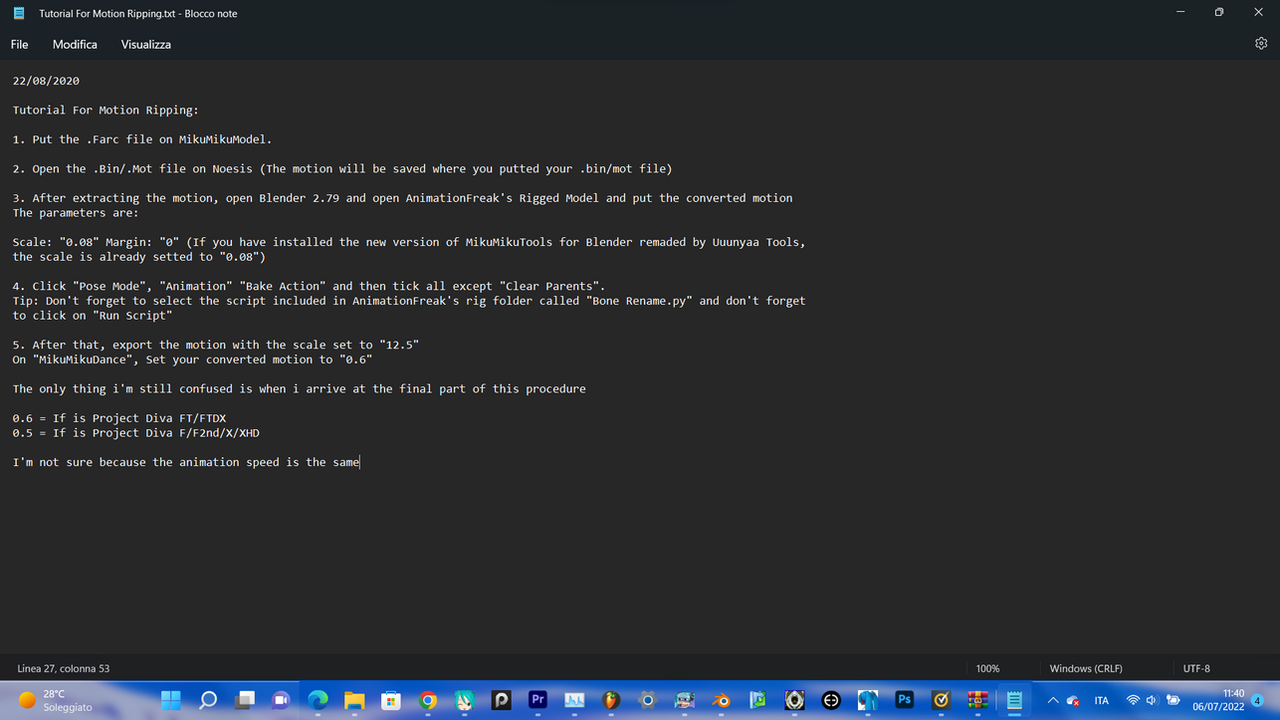Image resolution: width=1280 pixels, height=720 pixels.
Task: Launch WinRAR from taskbar
Action: pos(977,700)
